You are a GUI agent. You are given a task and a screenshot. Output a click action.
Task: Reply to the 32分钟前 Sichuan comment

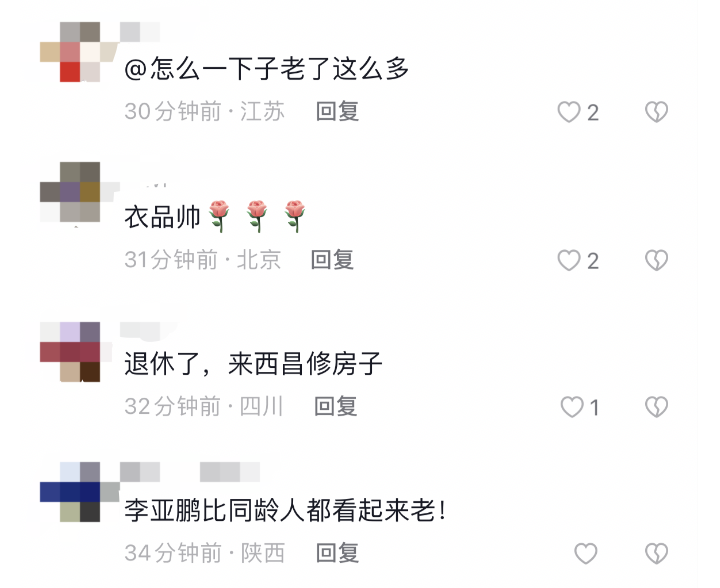click(x=336, y=407)
